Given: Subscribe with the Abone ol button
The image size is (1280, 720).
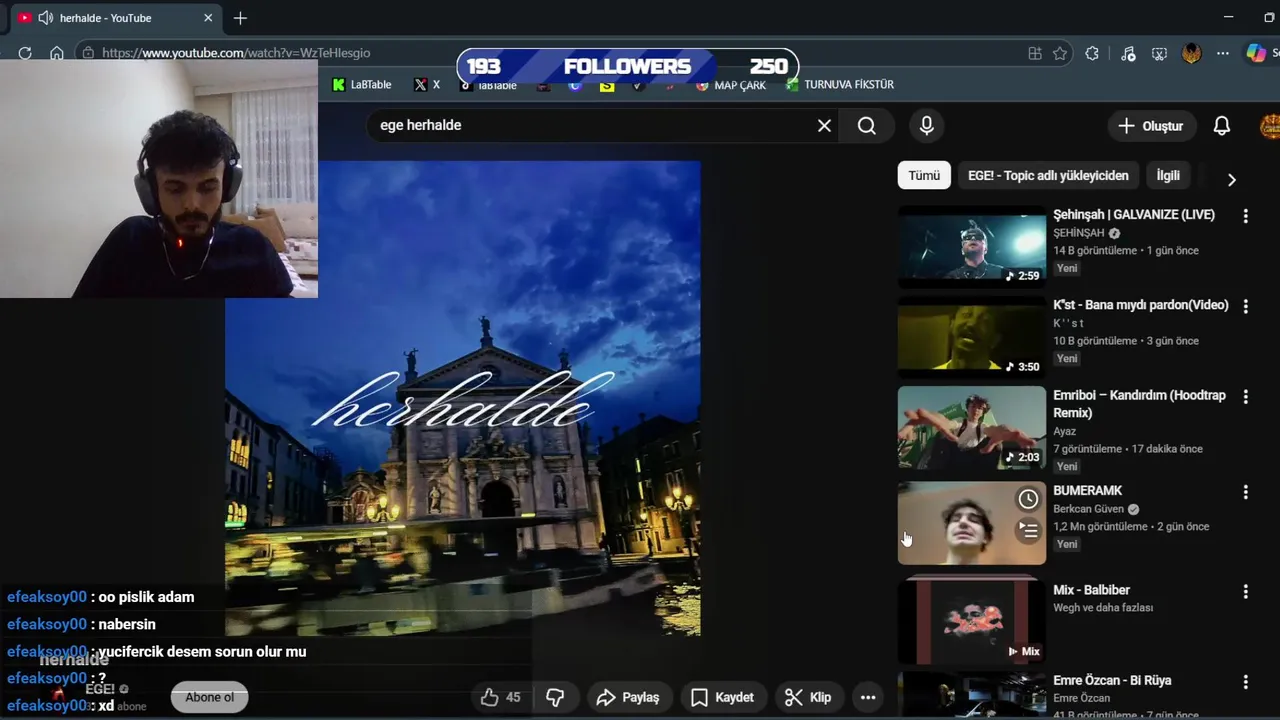Looking at the screenshot, I should point(209,697).
